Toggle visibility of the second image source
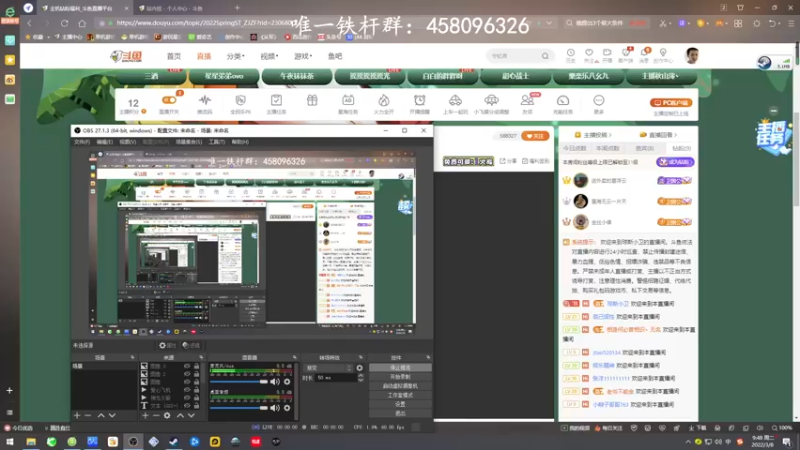The image size is (800, 450). tap(187, 374)
